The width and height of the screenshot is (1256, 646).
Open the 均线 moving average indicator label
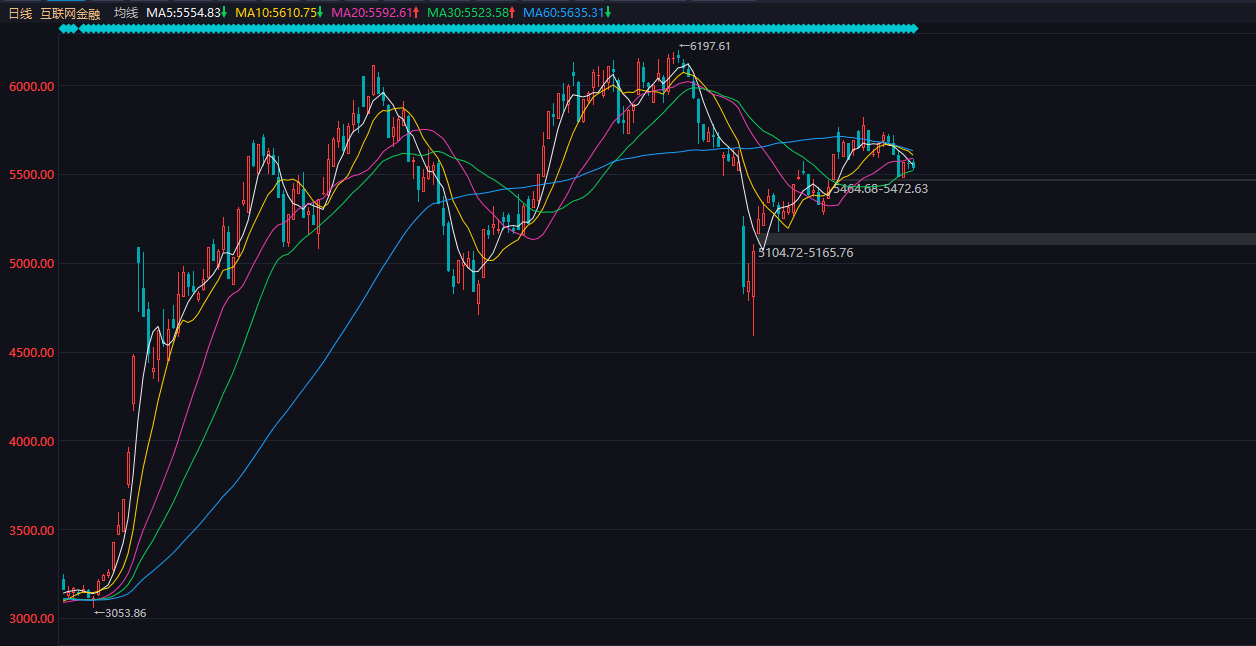tap(126, 13)
